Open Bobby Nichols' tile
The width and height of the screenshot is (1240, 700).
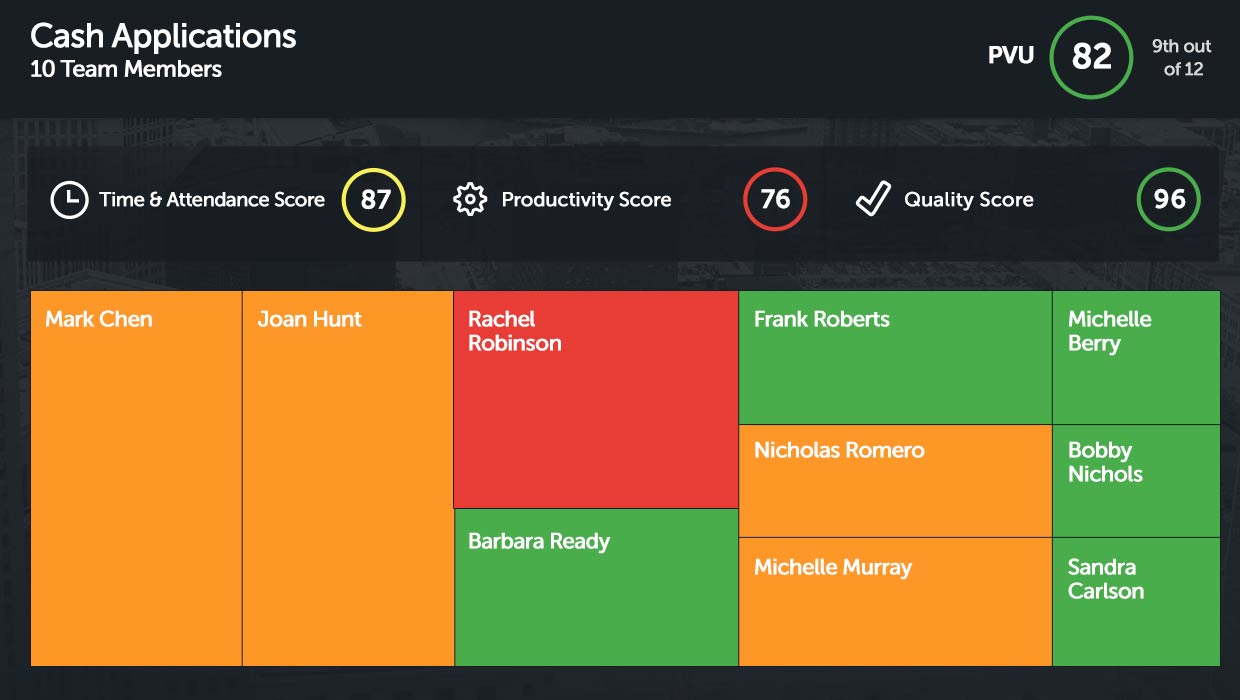tap(1136, 481)
